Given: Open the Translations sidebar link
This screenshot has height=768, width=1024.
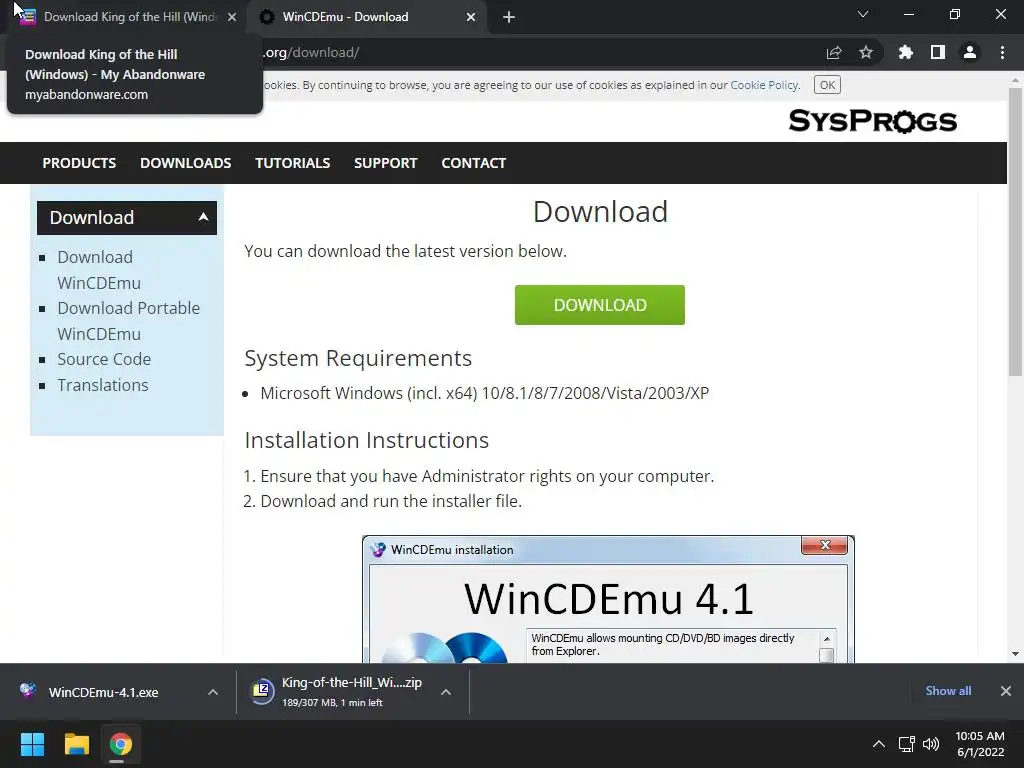Looking at the screenshot, I should 103,385.
